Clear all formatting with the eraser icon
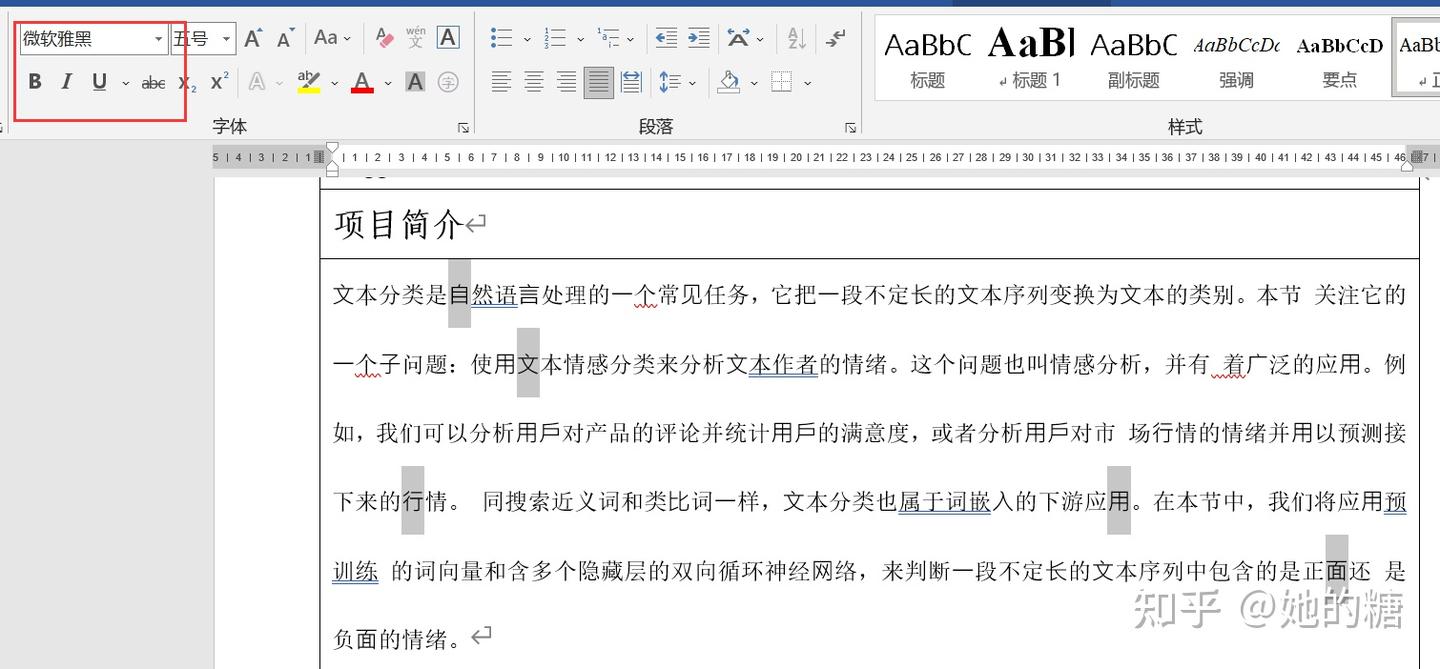1440x669 pixels. [383, 38]
